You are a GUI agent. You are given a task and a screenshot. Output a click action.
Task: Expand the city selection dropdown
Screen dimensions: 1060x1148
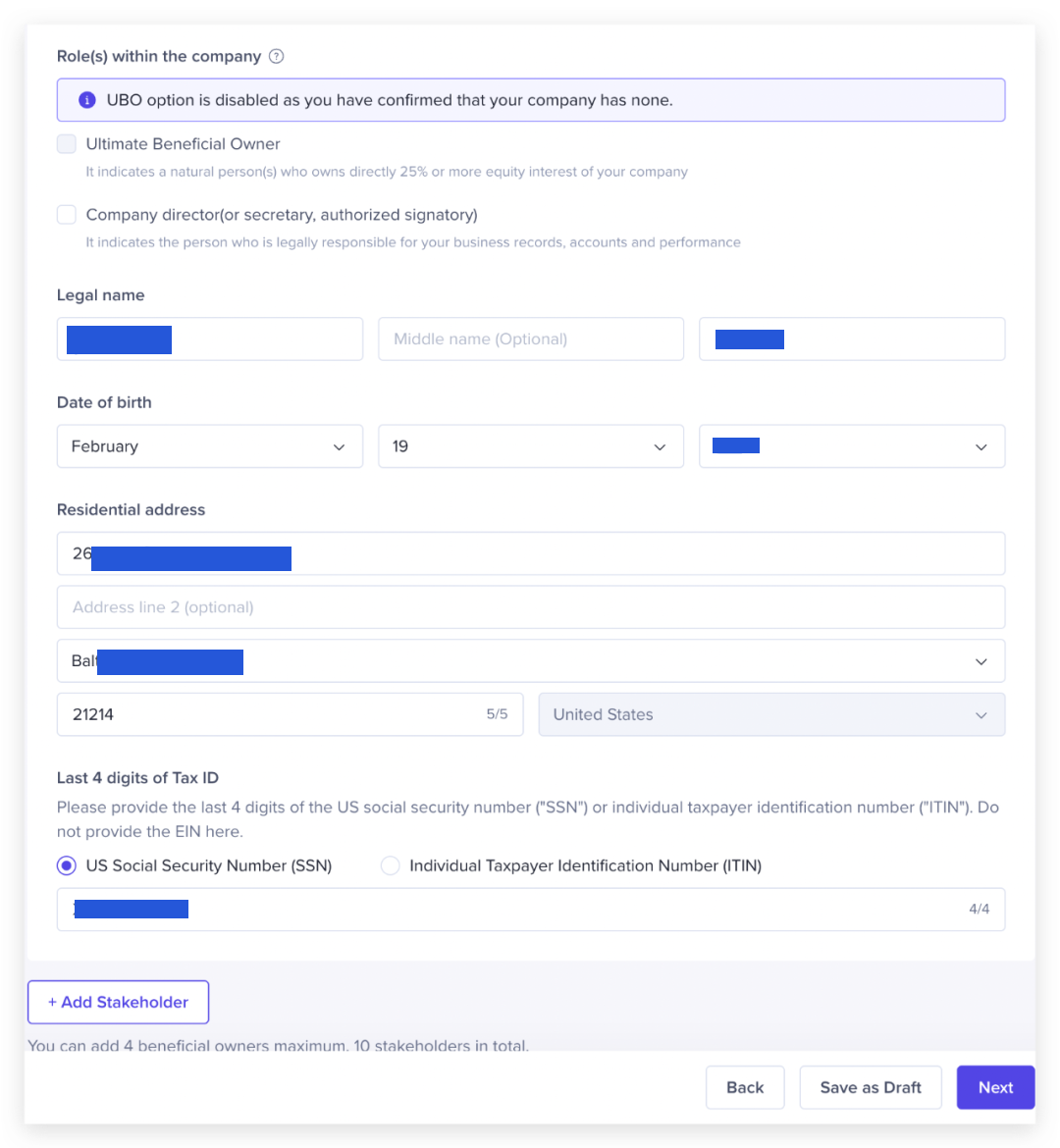[530, 661]
